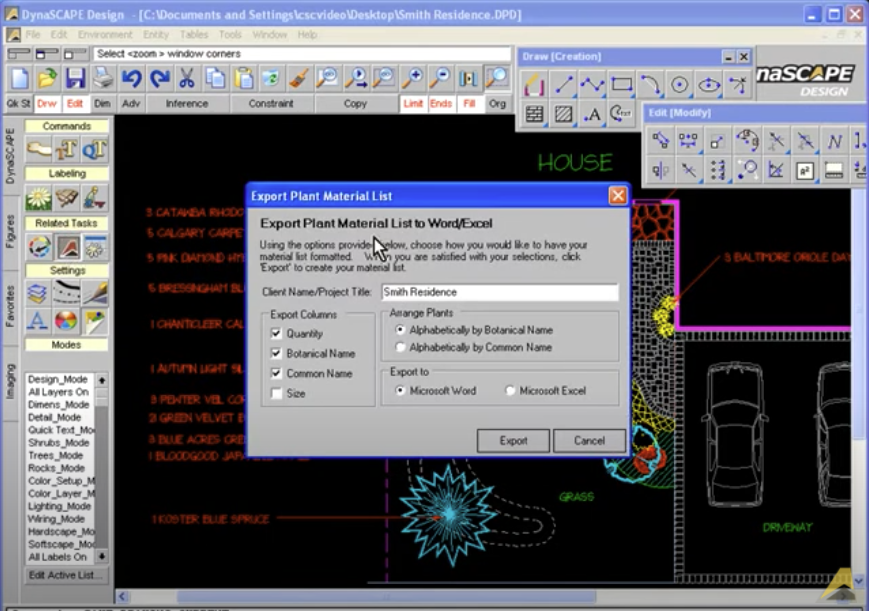Click the Cut scissors icon

point(187,78)
